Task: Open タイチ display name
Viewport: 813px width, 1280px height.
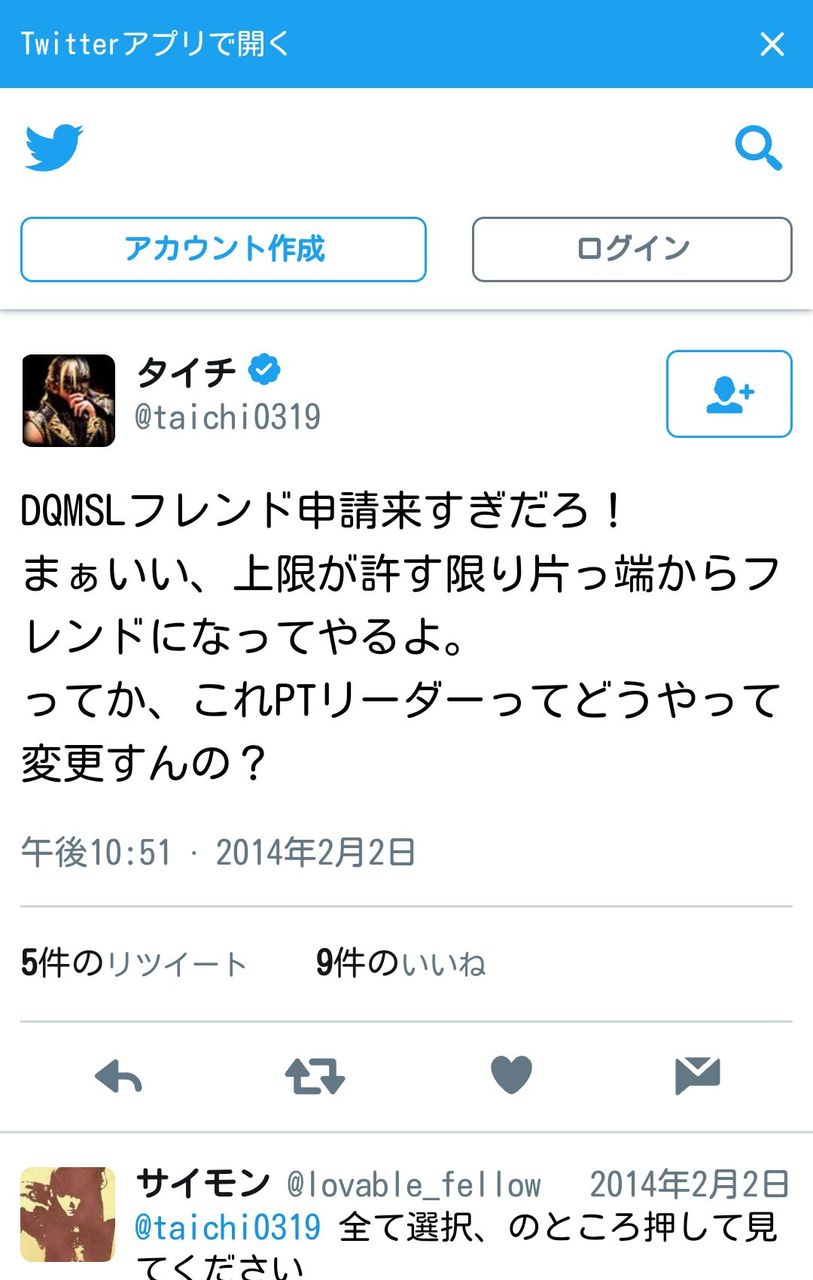Action: (186, 372)
